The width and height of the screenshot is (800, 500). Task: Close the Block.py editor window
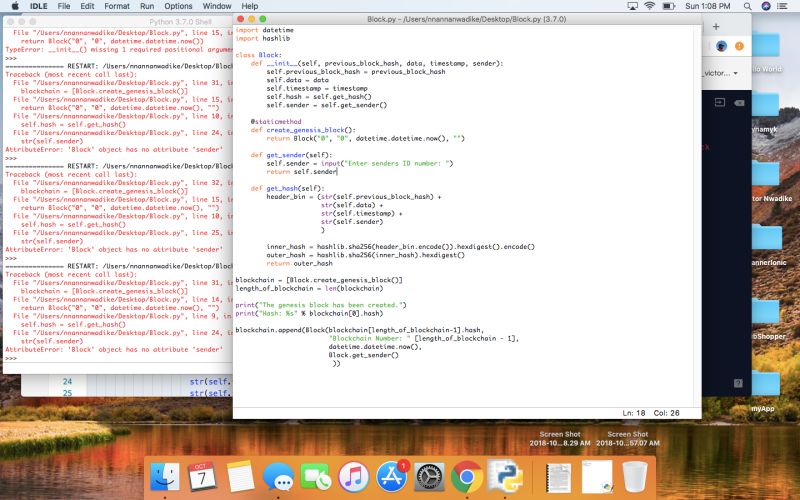(x=240, y=19)
